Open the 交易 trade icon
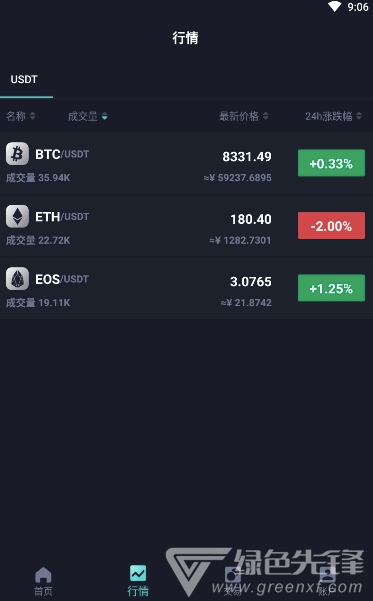 232,575
